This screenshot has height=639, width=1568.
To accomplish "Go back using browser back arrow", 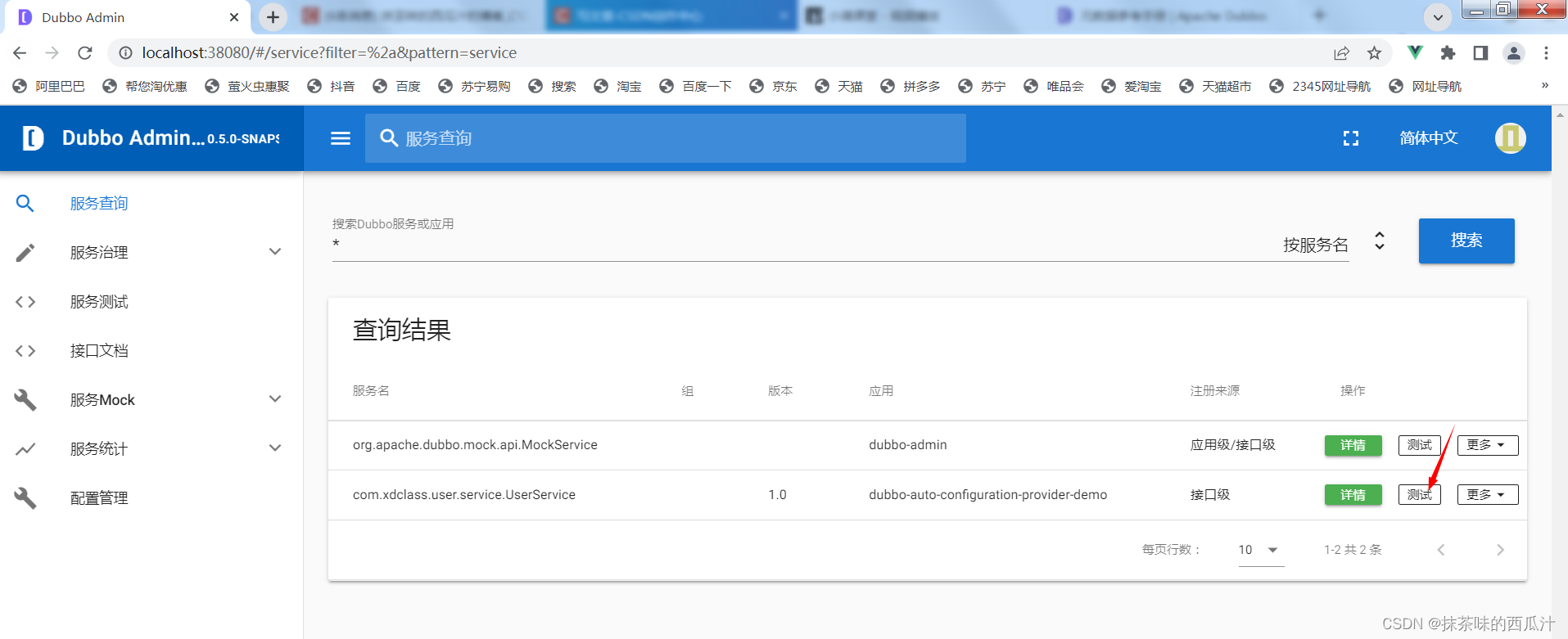I will pos(20,52).
